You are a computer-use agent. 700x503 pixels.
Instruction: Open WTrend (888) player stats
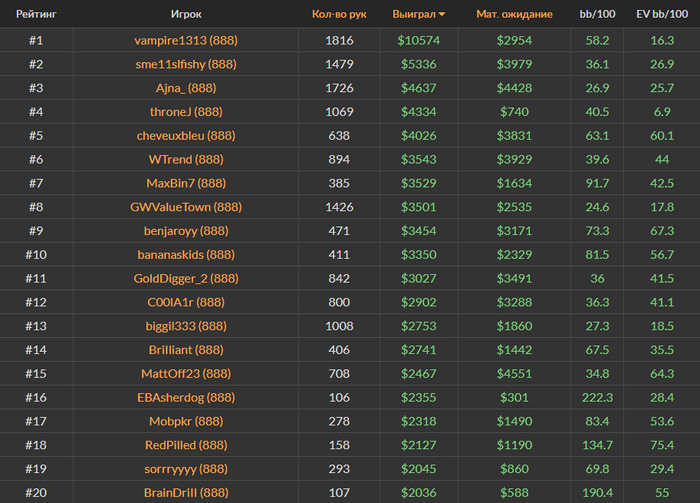tap(185, 160)
